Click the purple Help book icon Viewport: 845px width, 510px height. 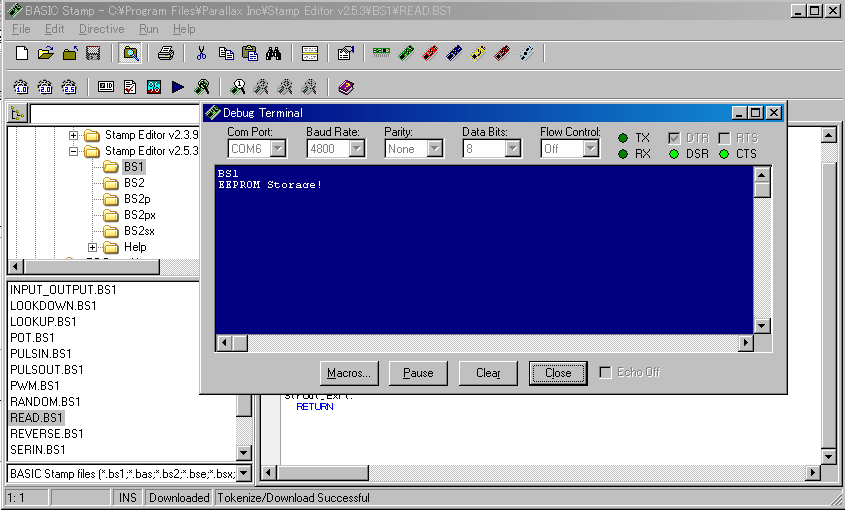pyautogui.click(x=346, y=87)
